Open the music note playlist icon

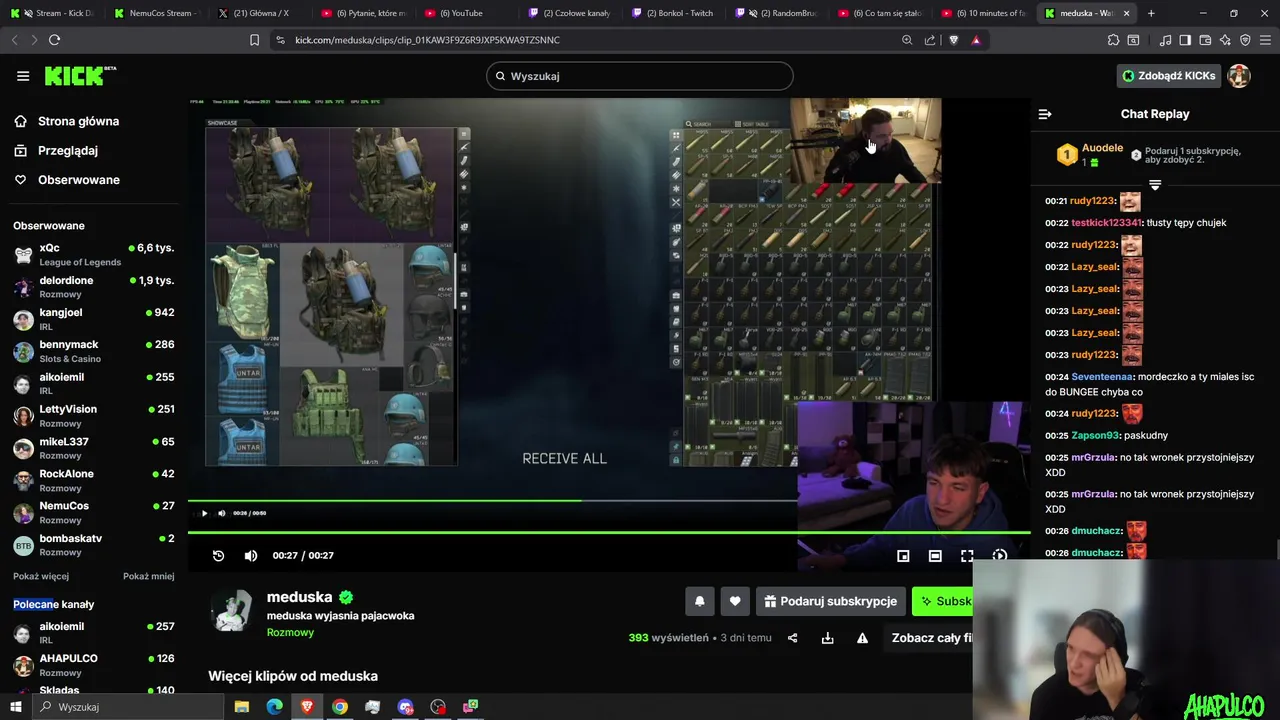click(1165, 40)
